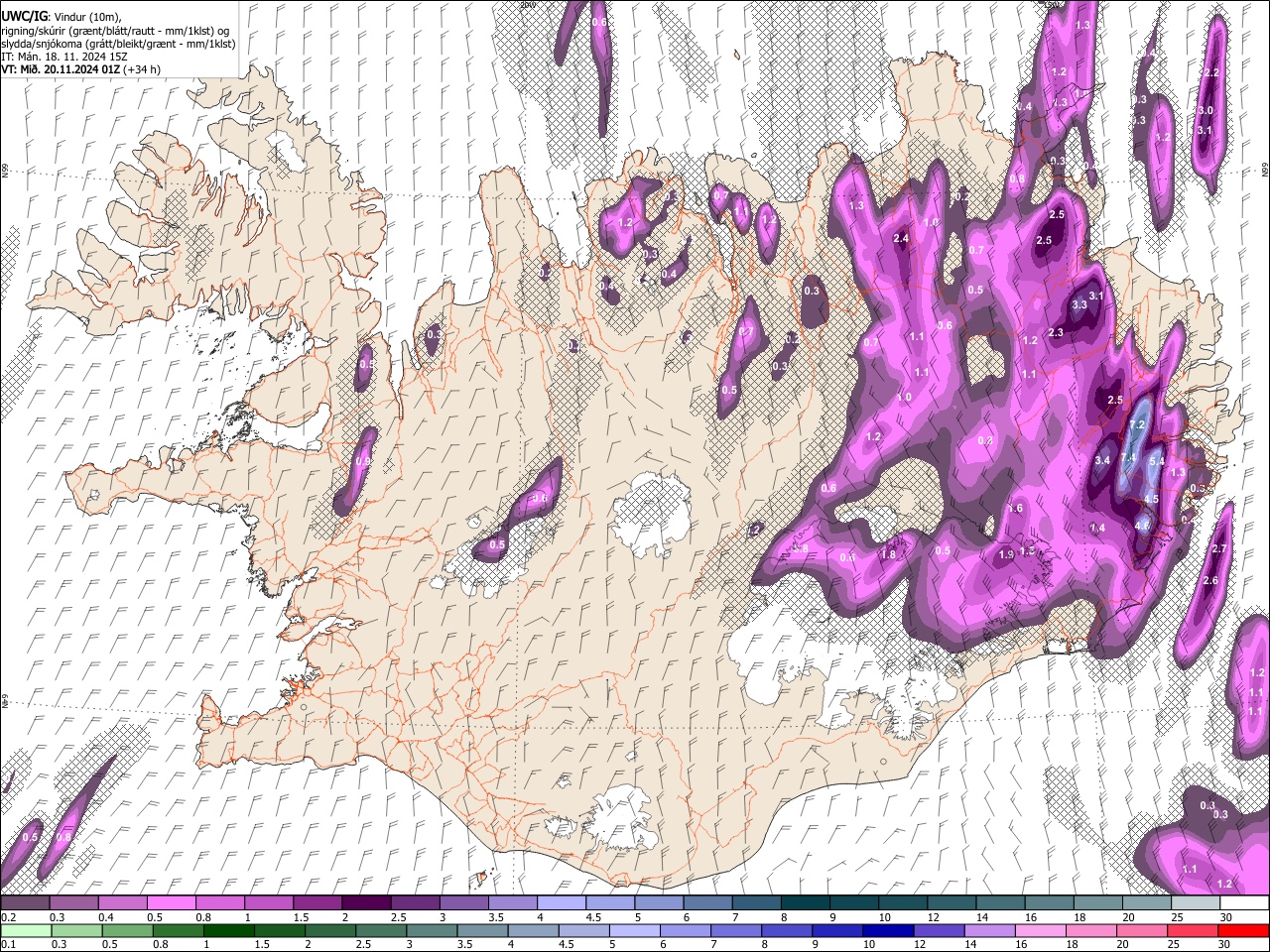Click the 2.3 precipitation value on the map
This screenshot has height=952, width=1270.
pyautogui.click(x=1056, y=333)
